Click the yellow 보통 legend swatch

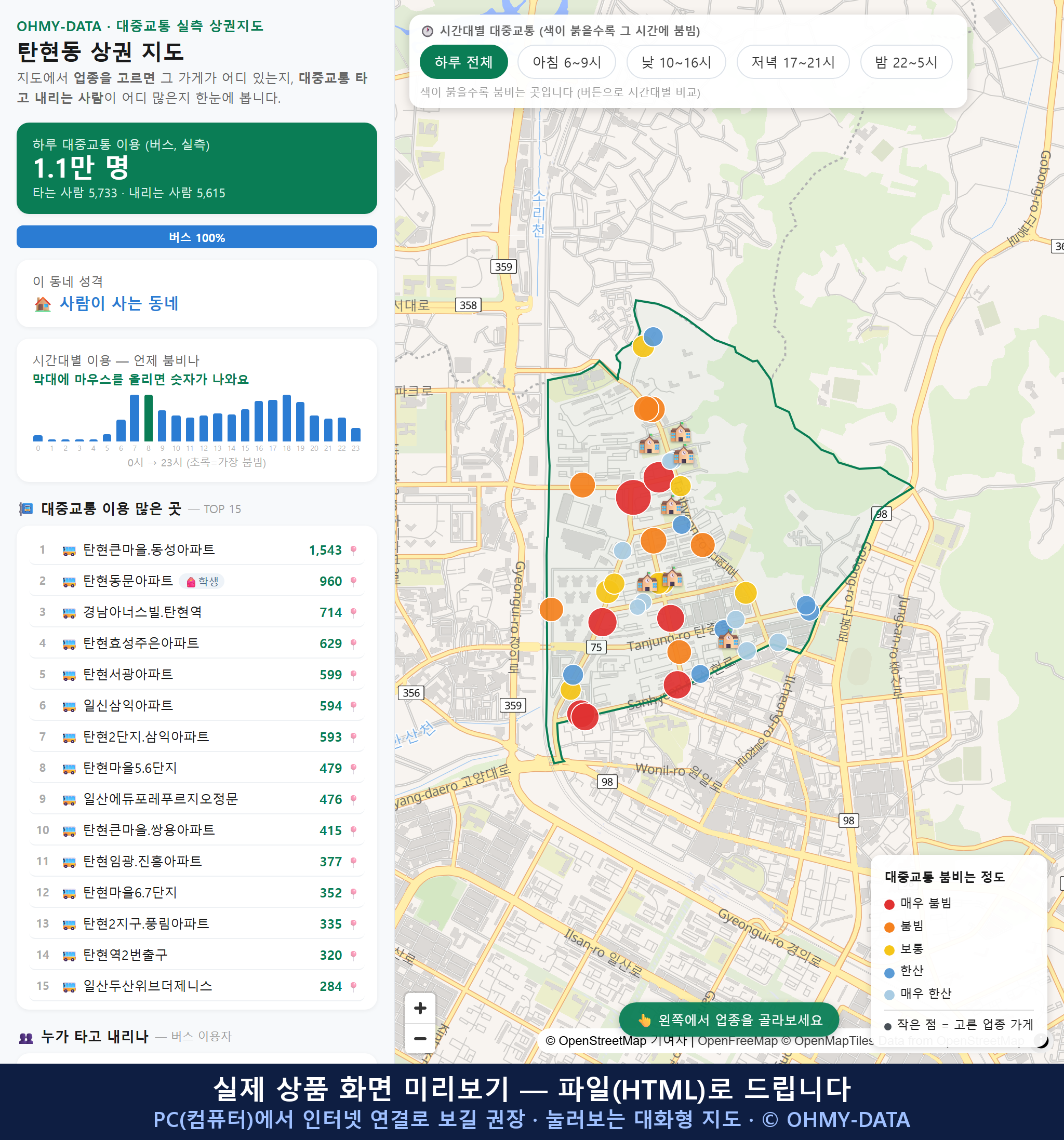click(x=889, y=950)
